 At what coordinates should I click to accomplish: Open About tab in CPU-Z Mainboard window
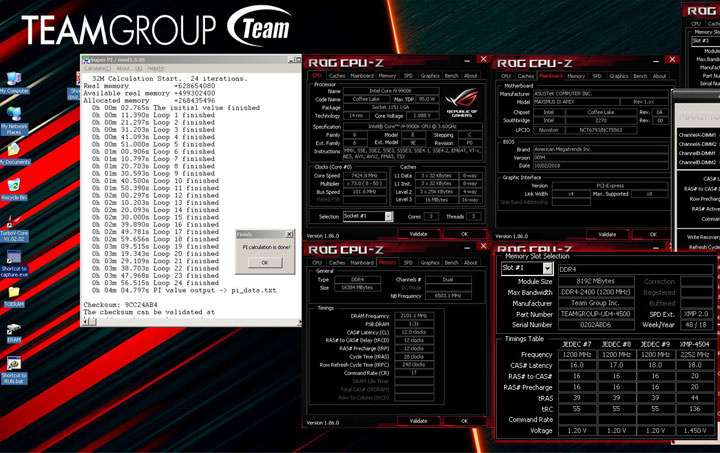coord(659,76)
